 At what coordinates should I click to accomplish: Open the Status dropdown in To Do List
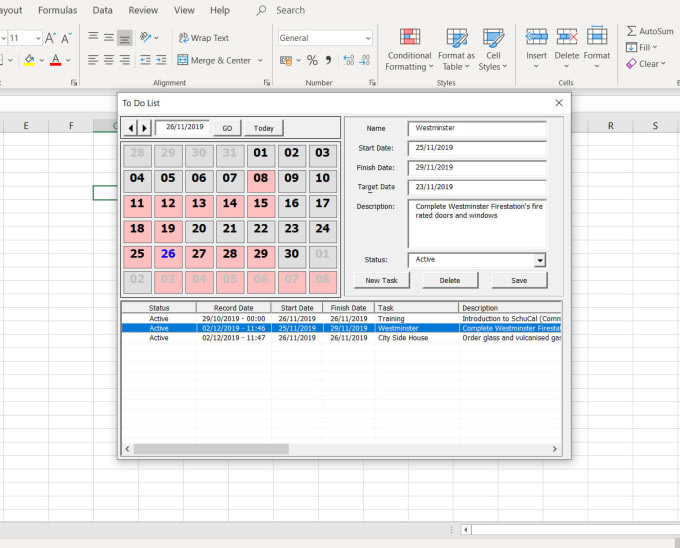click(540, 260)
